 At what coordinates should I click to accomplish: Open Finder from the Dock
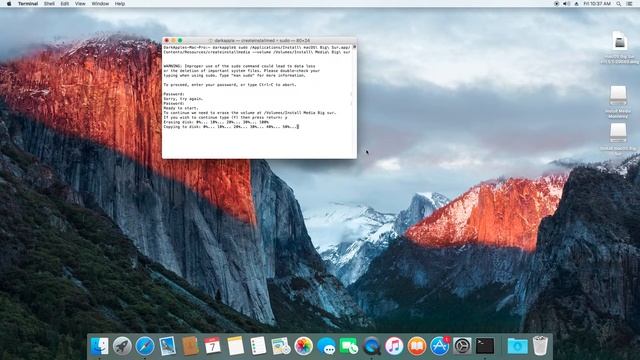point(100,346)
